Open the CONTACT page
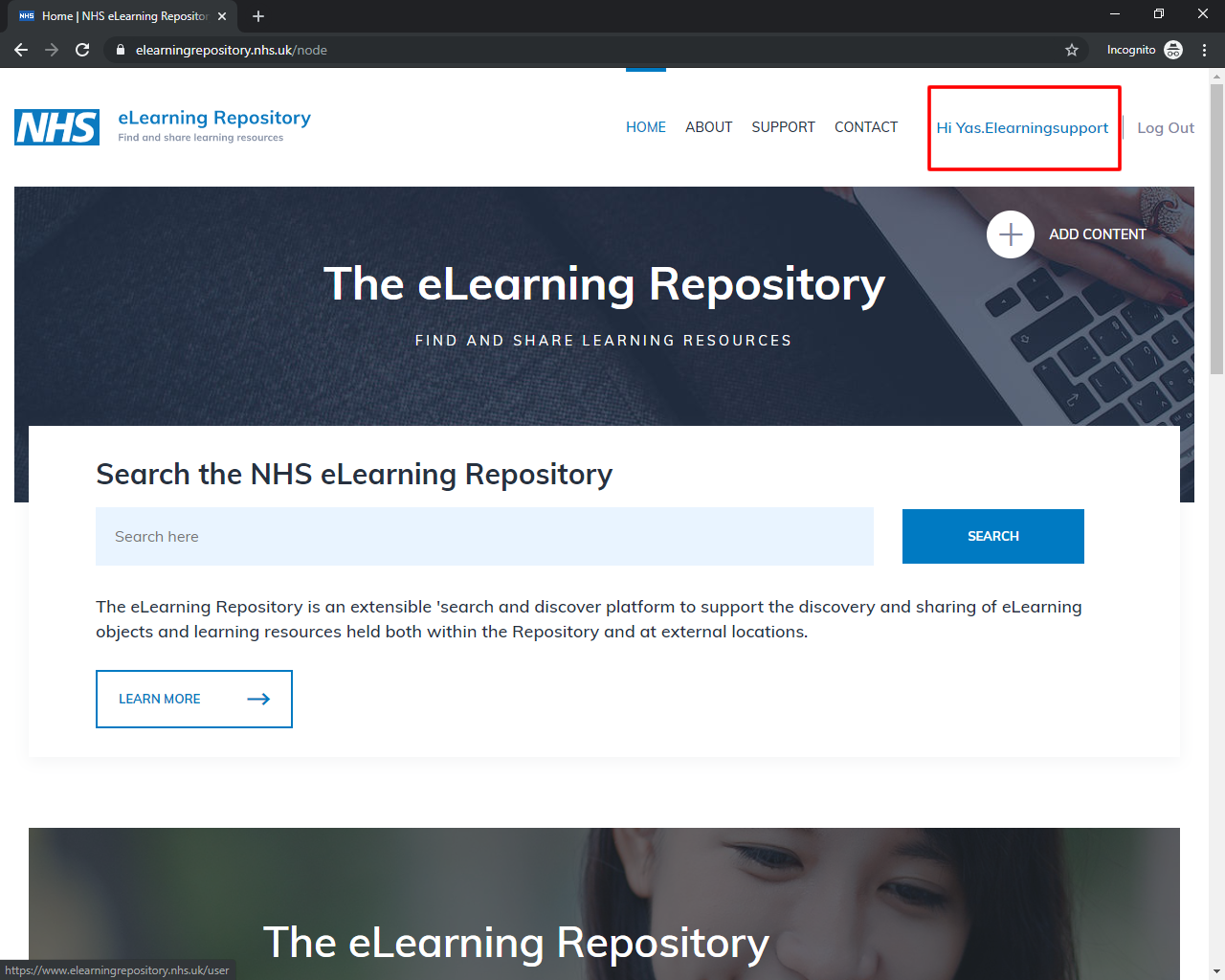The height and width of the screenshot is (980, 1225). tap(865, 126)
